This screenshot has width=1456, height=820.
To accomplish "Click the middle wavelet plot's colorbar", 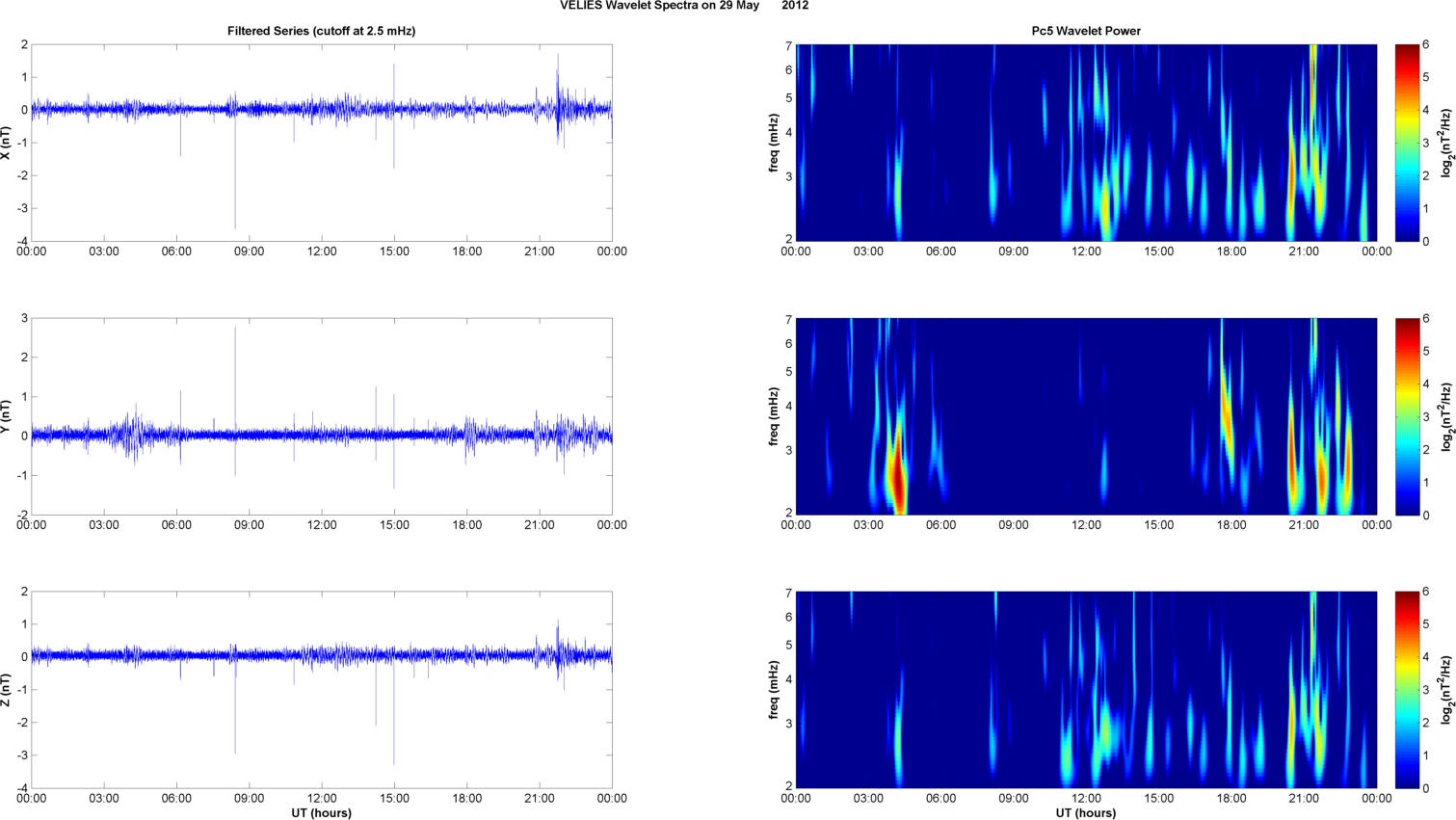I will click(x=1407, y=416).
